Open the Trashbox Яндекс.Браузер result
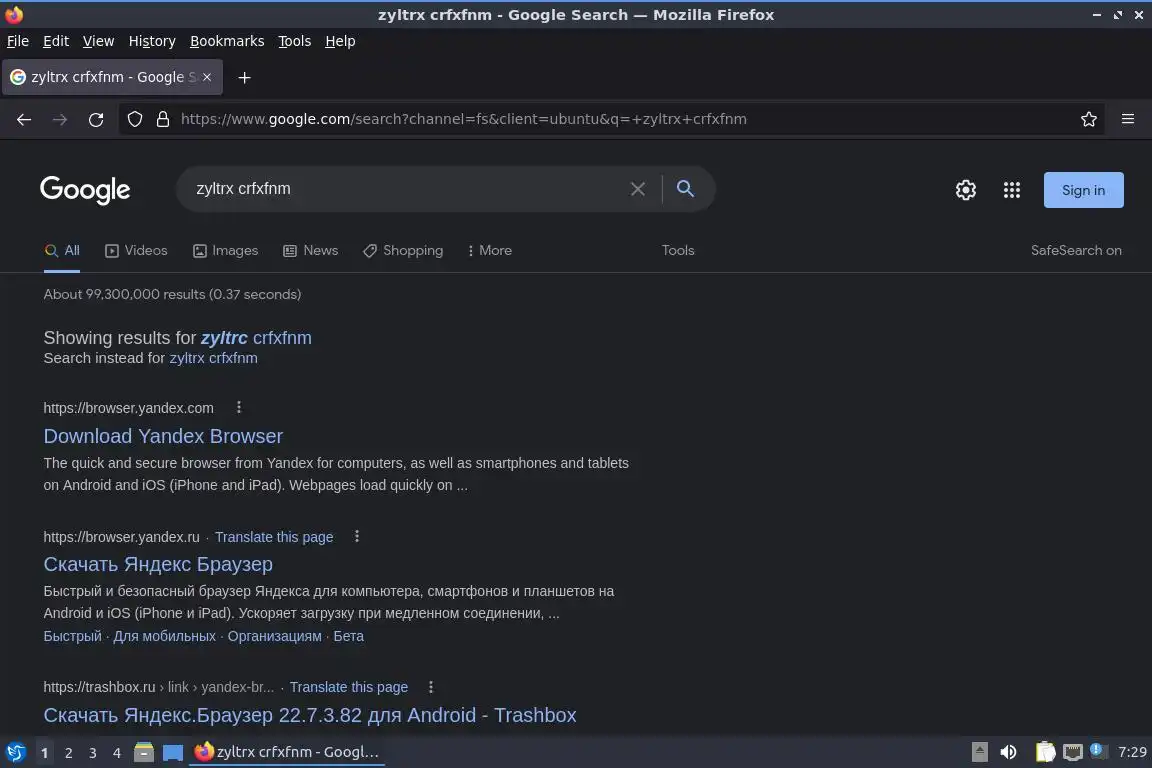This screenshot has width=1152, height=768. tap(310, 715)
